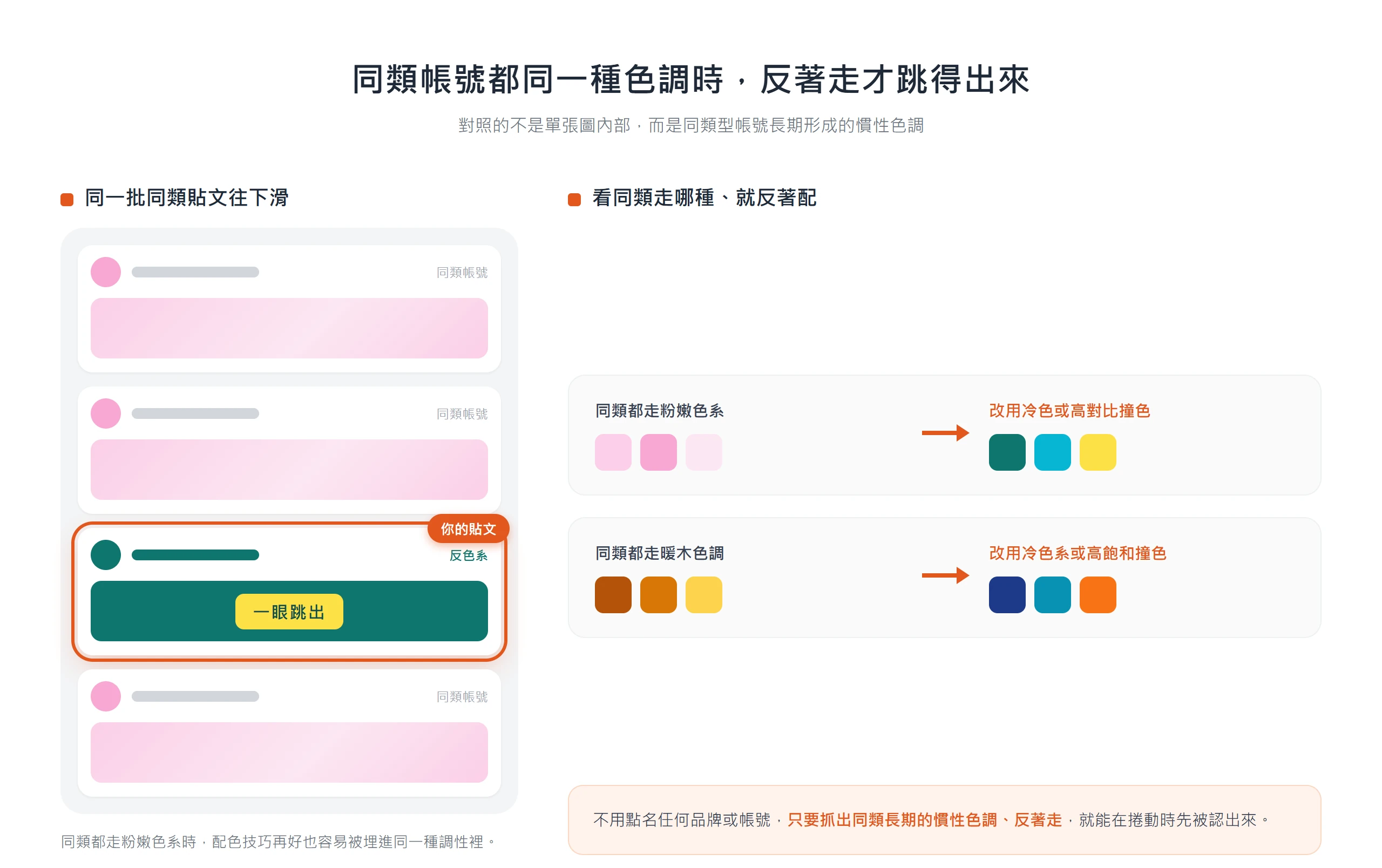Click the orange 你的貼文 tag

click(x=469, y=529)
